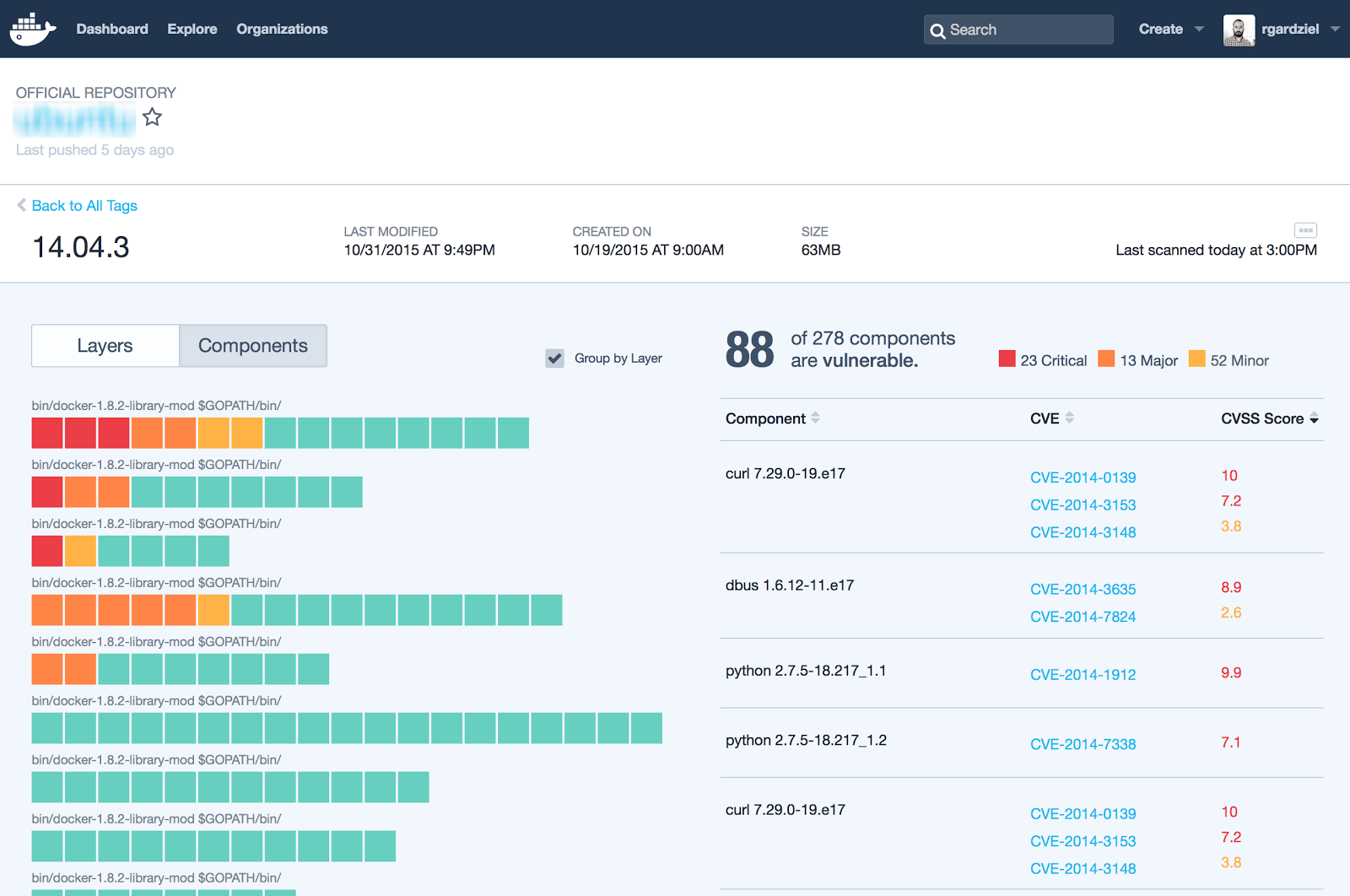Click the rgardziel profile avatar
This screenshot has height=896, width=1350.
click(x=1238, y=30)
